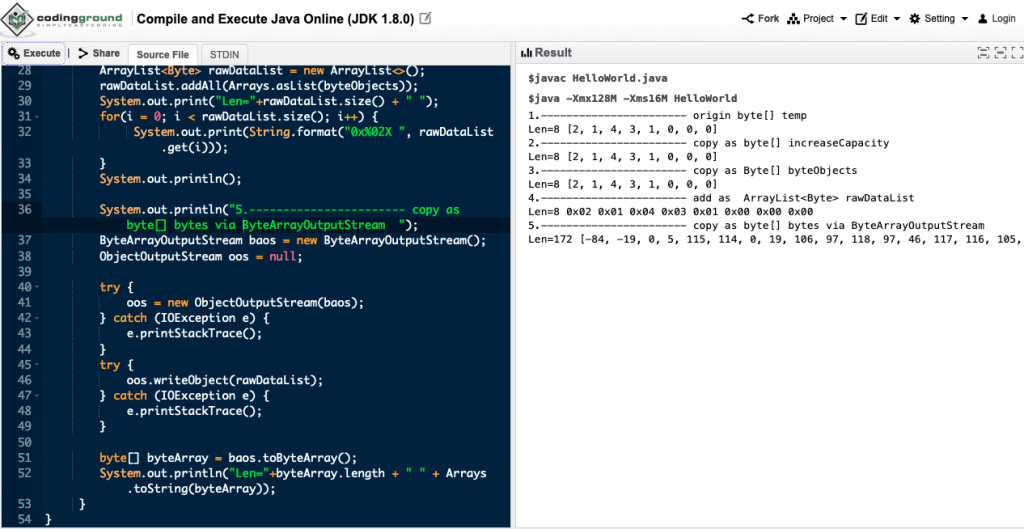Click the 'Len=172 [-84, -19, 0, 5' output line
This screenshot has width=1024, height=529.
773,239
